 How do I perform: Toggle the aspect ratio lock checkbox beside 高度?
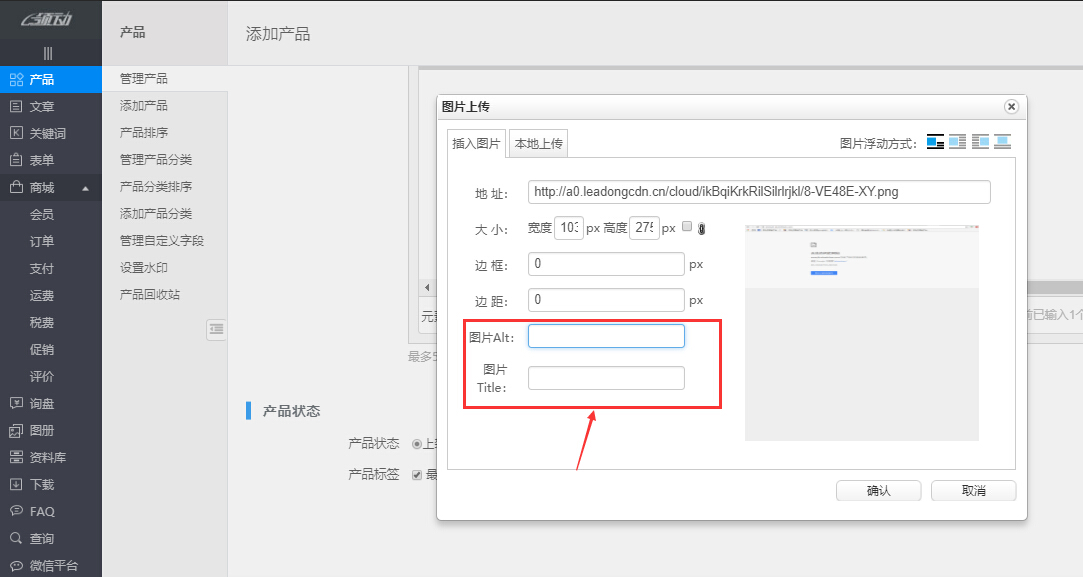coord(686,228)
